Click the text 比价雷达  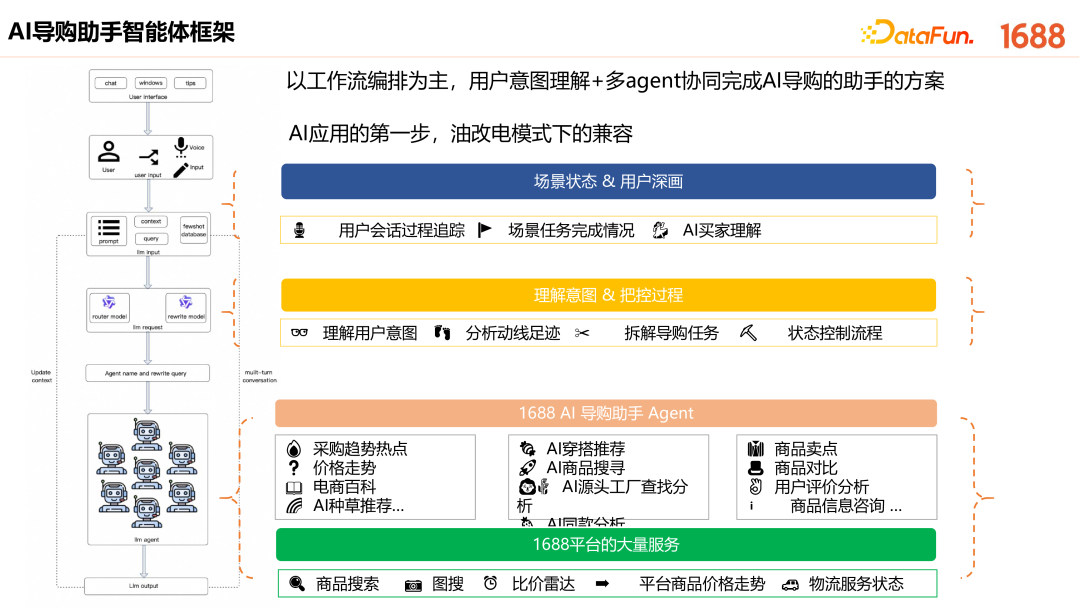pos(543,584)
